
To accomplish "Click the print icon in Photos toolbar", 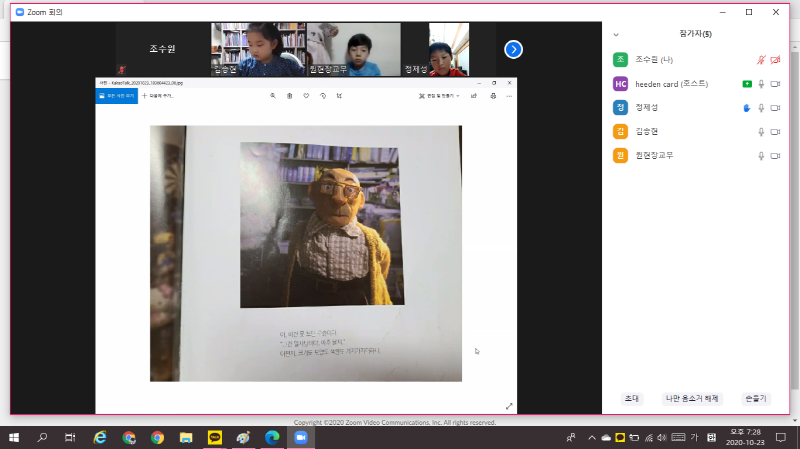I will click(x=493, y=96).
